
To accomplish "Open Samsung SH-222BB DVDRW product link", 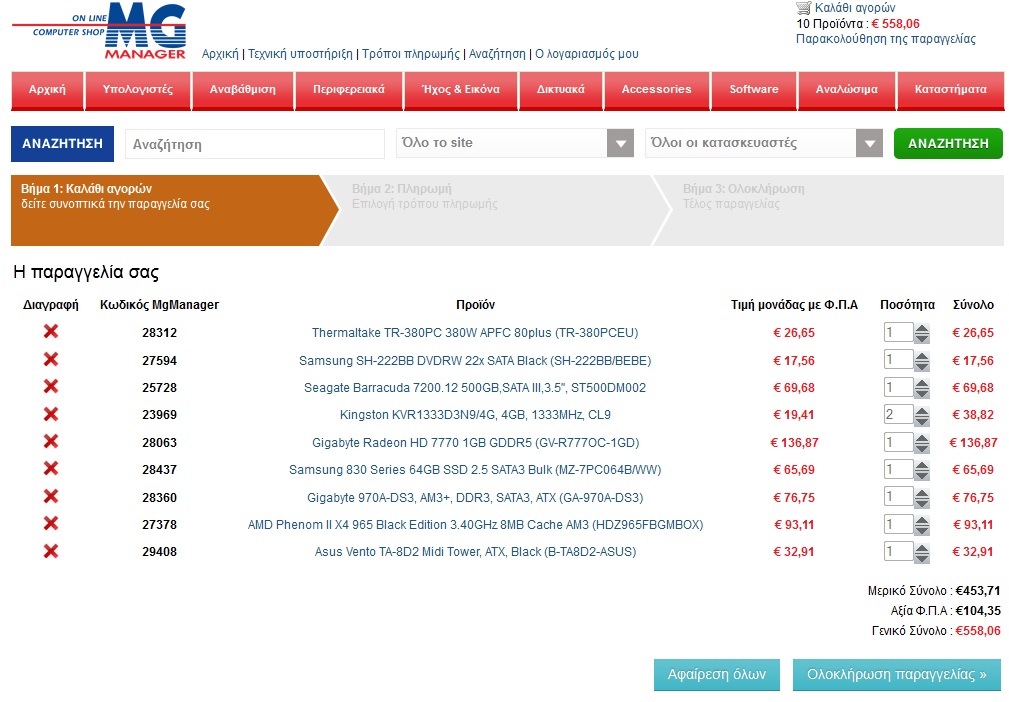I will 475,361.
